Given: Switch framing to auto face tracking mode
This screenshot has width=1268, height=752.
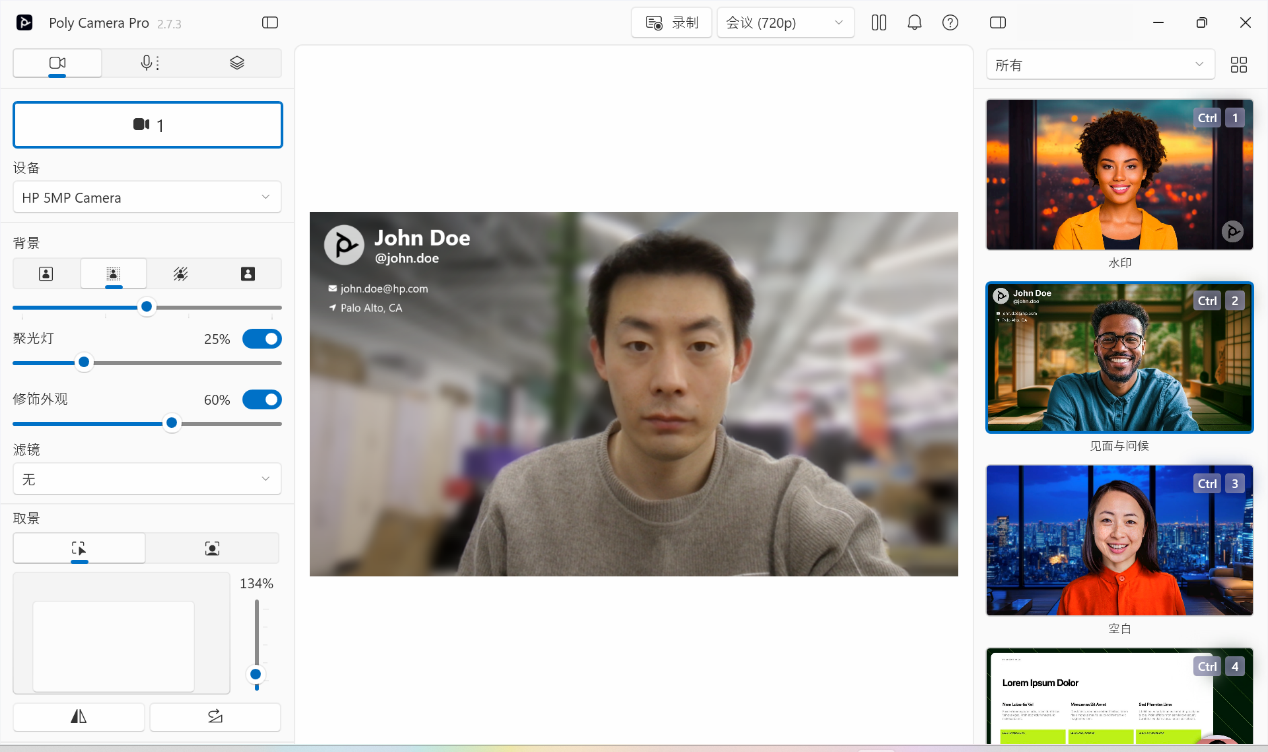Looking at the screenshot, I should pyautogui.click(x=212, y=548).
